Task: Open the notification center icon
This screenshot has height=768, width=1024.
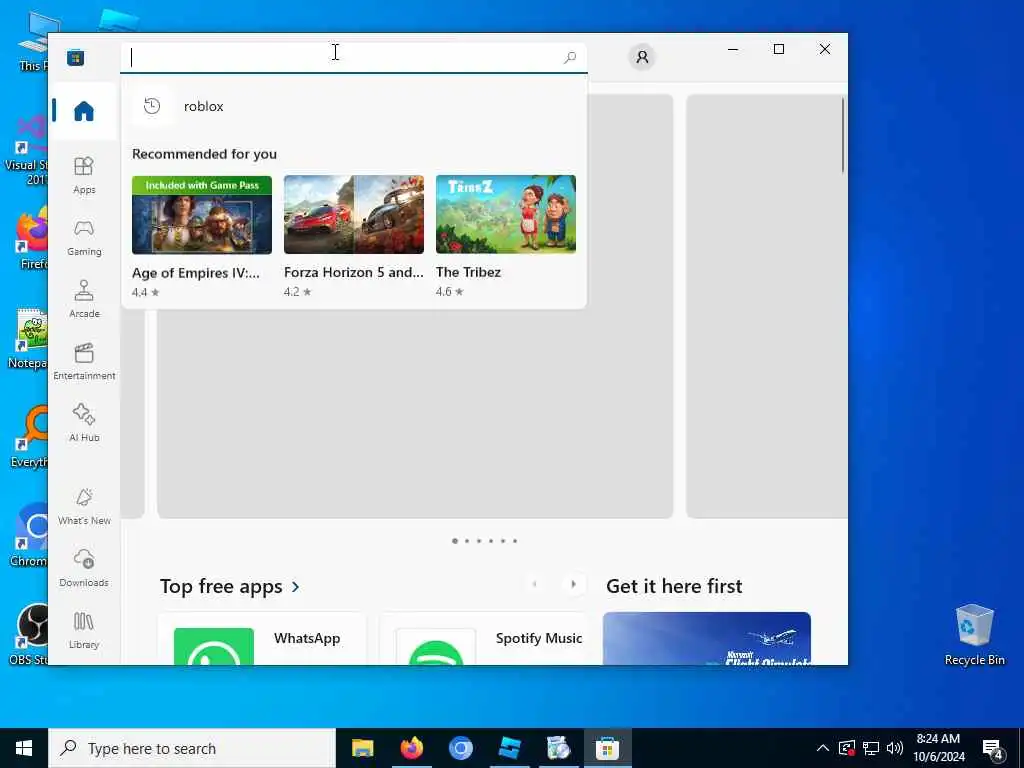Action: coord(993,748)
